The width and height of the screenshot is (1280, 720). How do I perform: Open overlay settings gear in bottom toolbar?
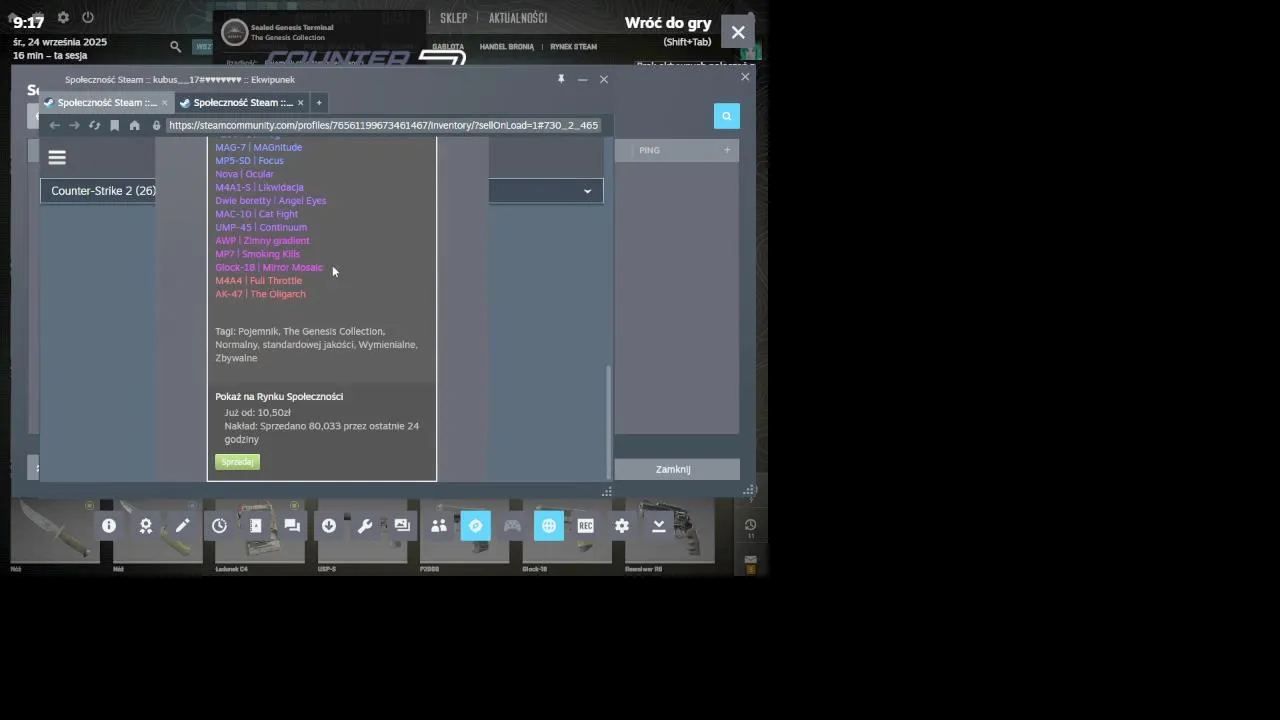(x=622, y=526)
